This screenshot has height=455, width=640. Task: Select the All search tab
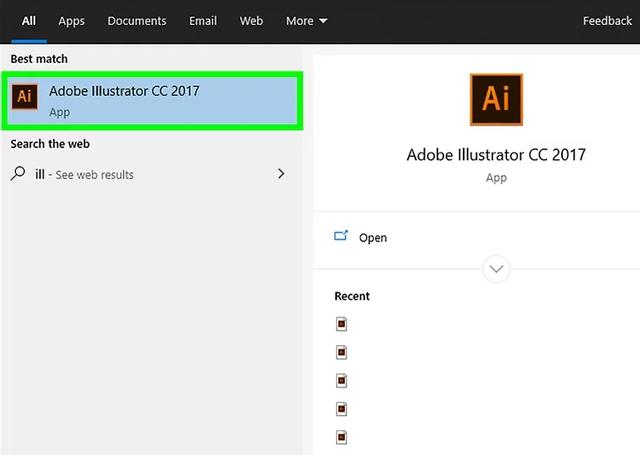coord(29,21)
